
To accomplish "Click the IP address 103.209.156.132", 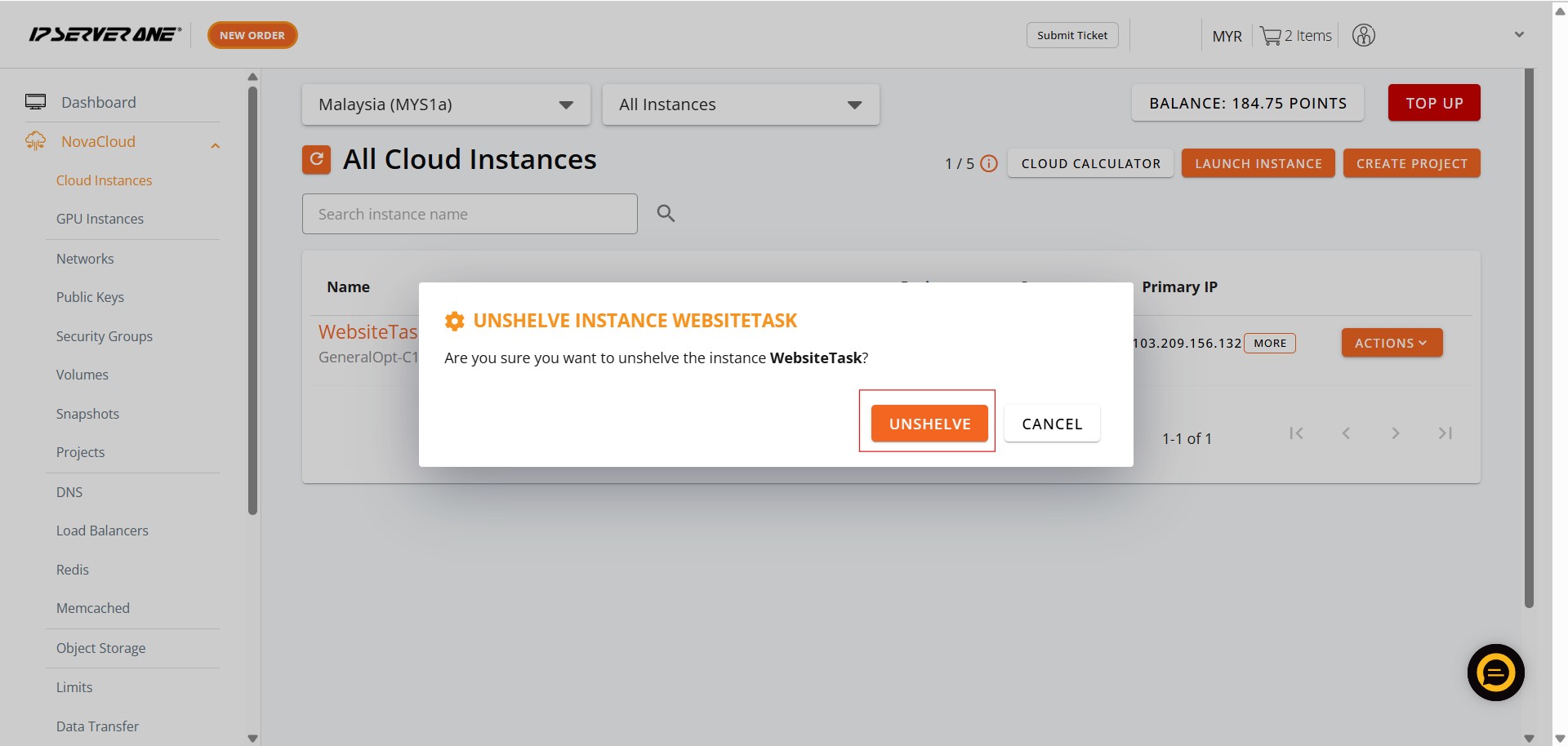I will [x=1187, y=343].
